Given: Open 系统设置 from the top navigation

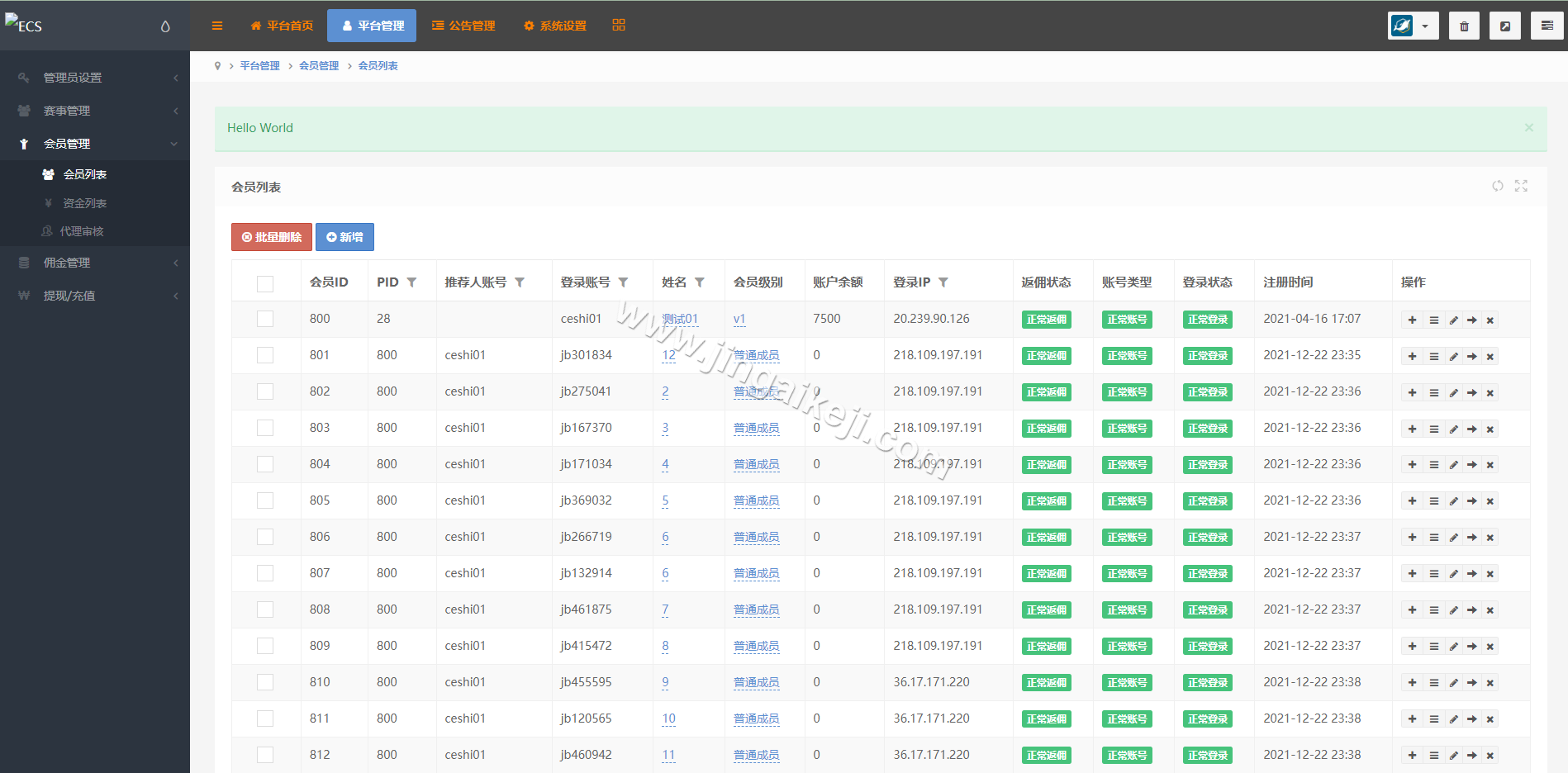Looking at the screenshot, I should (x=554, y=26).
